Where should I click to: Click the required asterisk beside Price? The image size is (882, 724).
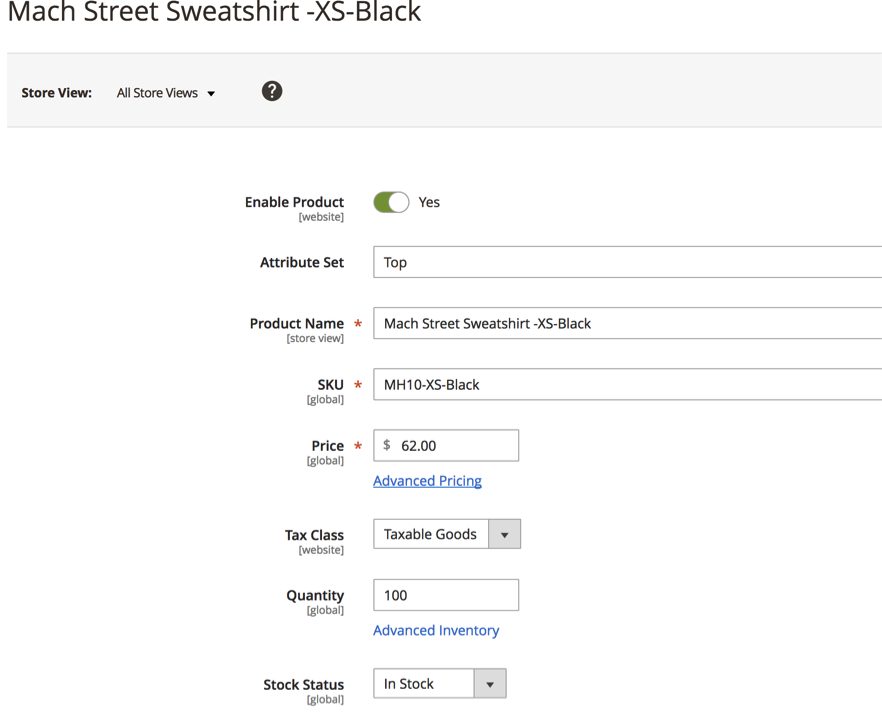[x=357, y=446]
